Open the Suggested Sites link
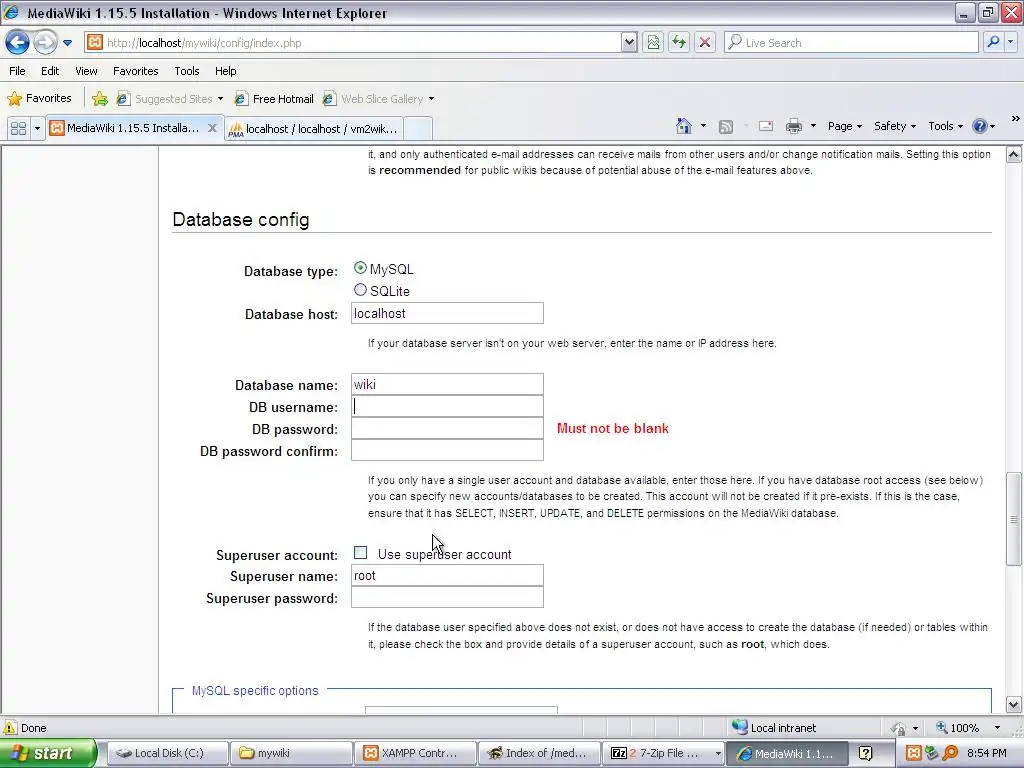1024x768 pixels. coord(170,99)
